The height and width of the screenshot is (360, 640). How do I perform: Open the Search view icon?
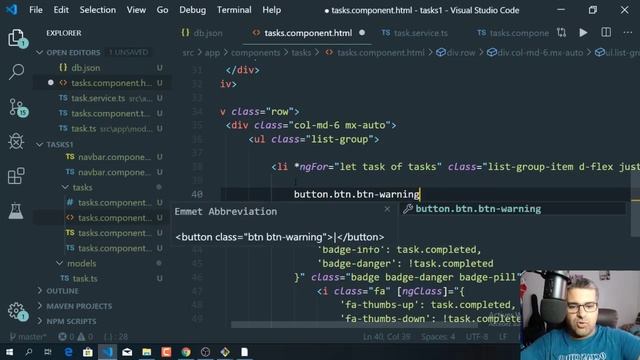16,72
